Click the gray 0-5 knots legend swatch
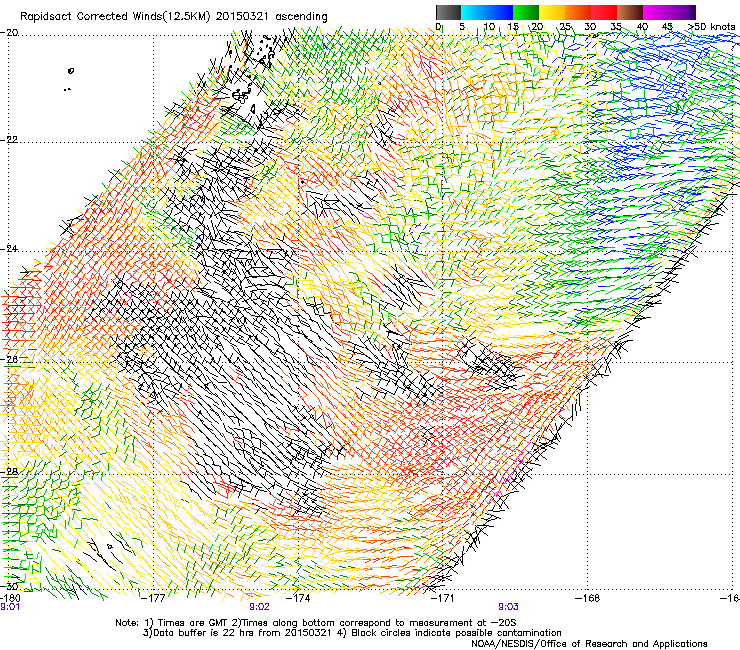The image size is (740, 650). (448, 12)
